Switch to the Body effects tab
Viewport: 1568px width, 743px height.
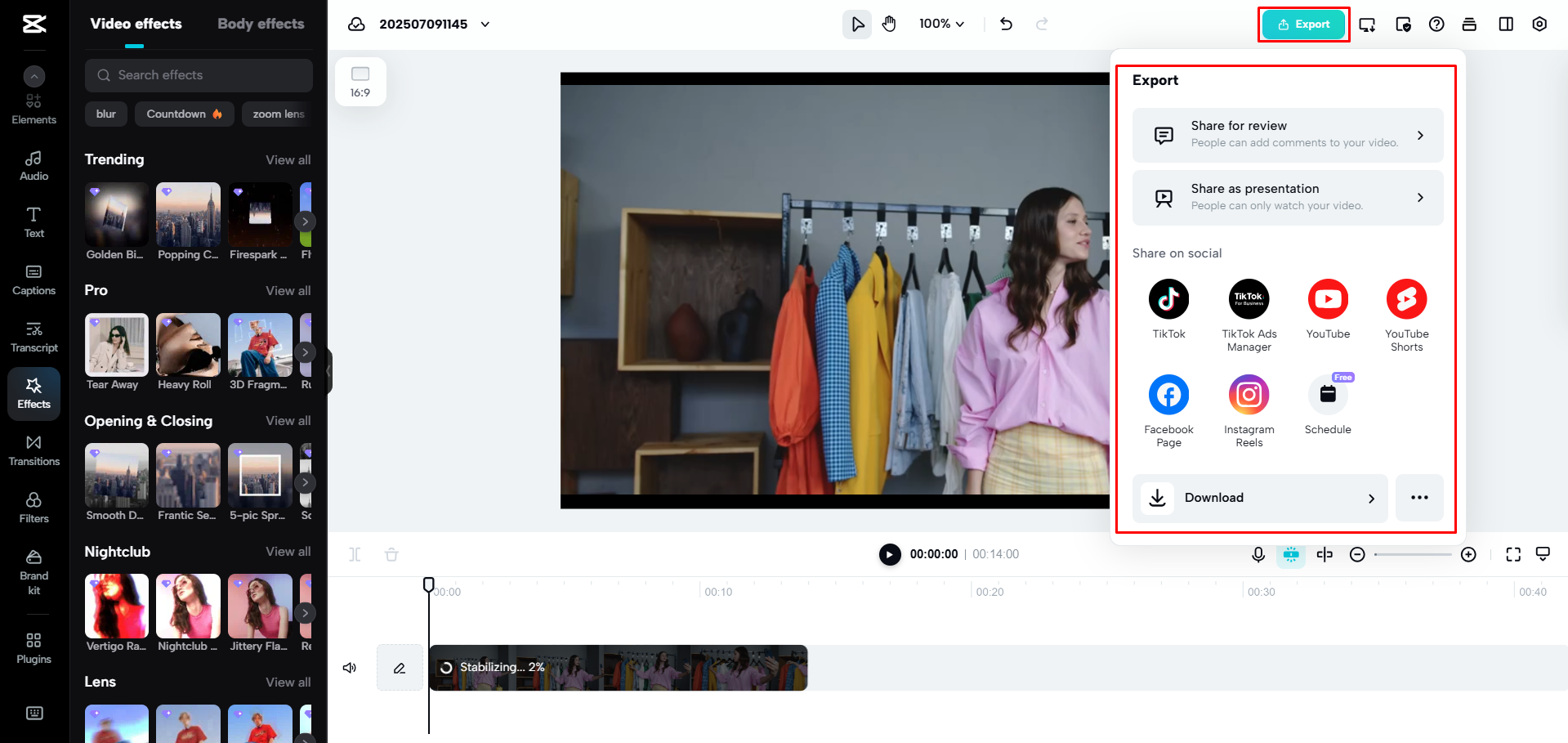pos(261,24)
